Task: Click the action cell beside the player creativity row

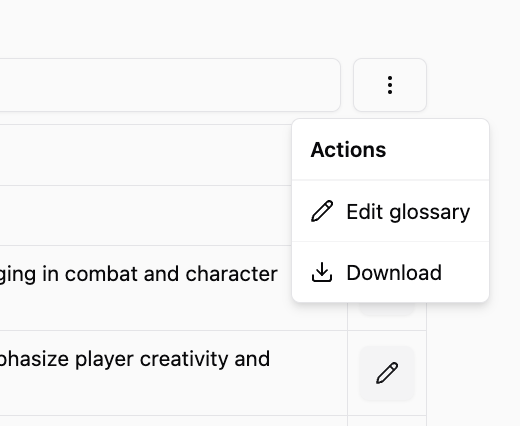Action: (x=387, y=373)
